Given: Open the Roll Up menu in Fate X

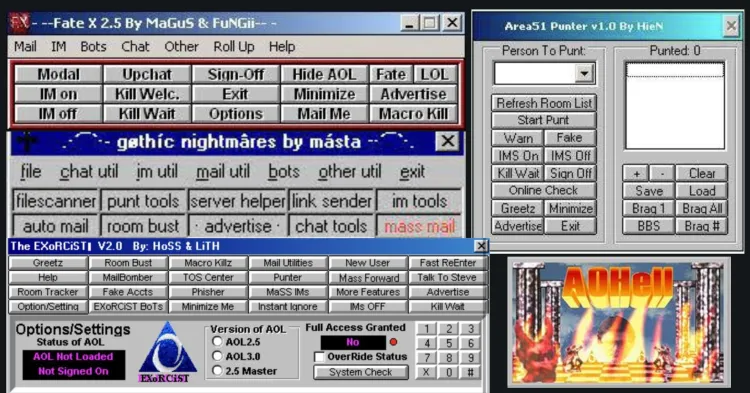Looking at the screenshot, I should 234,46.
